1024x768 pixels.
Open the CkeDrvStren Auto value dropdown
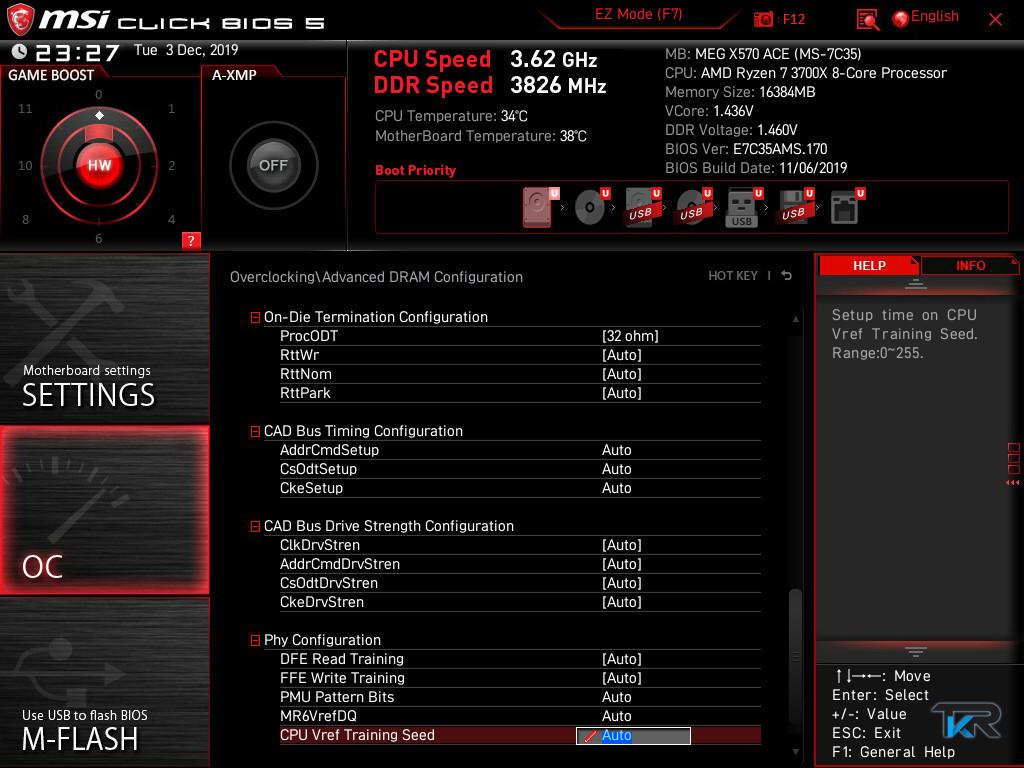click(622, 602)
